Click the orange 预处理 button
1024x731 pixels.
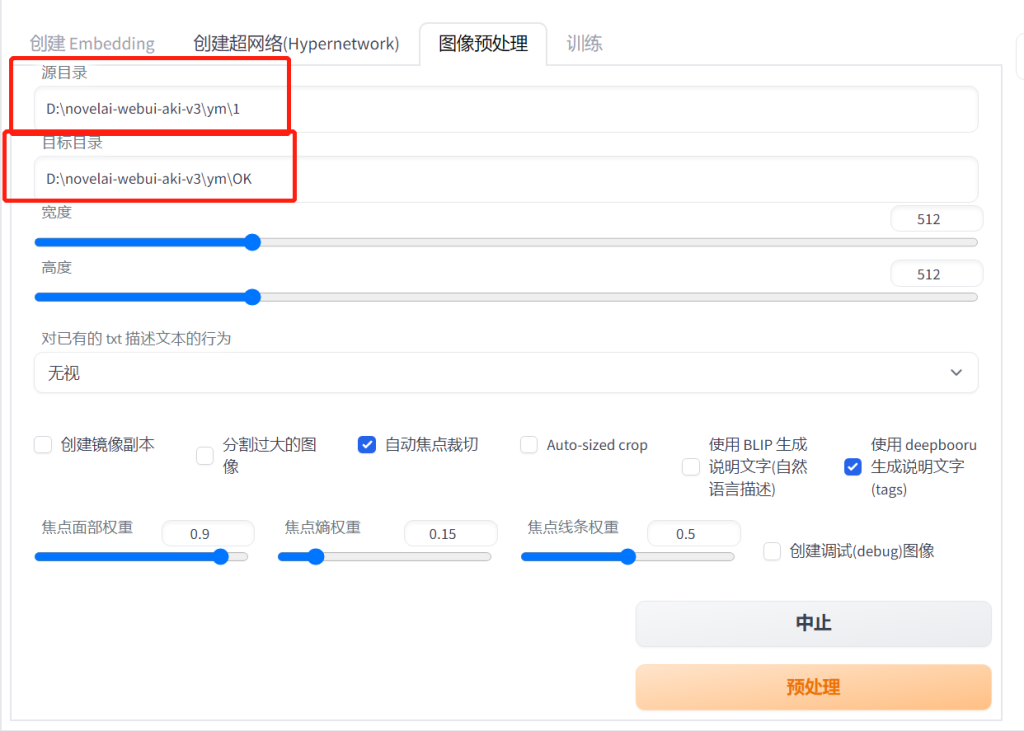(813, 687)
